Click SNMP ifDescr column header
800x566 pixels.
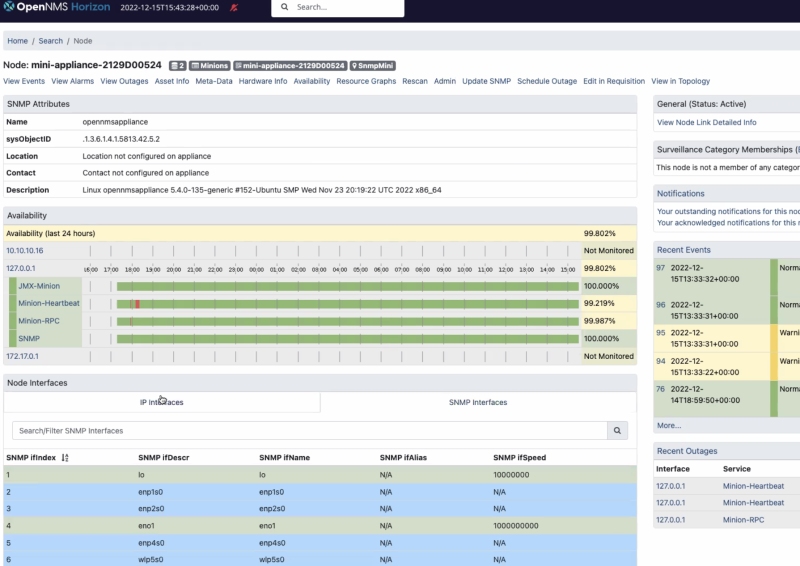pos(164,458)
